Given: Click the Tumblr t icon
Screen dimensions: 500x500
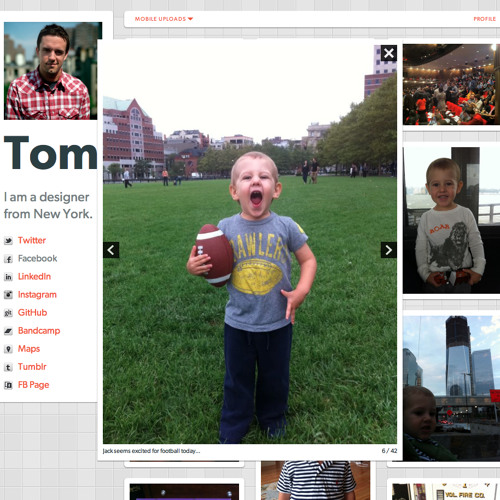Looking at the screenshot, I should (x=8, y=367).
